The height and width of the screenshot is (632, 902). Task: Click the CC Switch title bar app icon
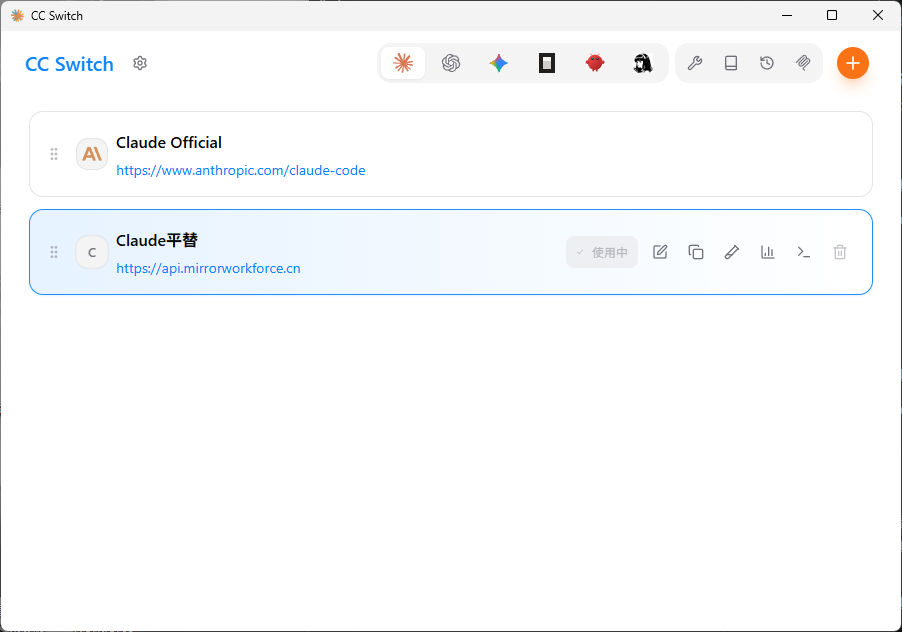tap(17, 16)
